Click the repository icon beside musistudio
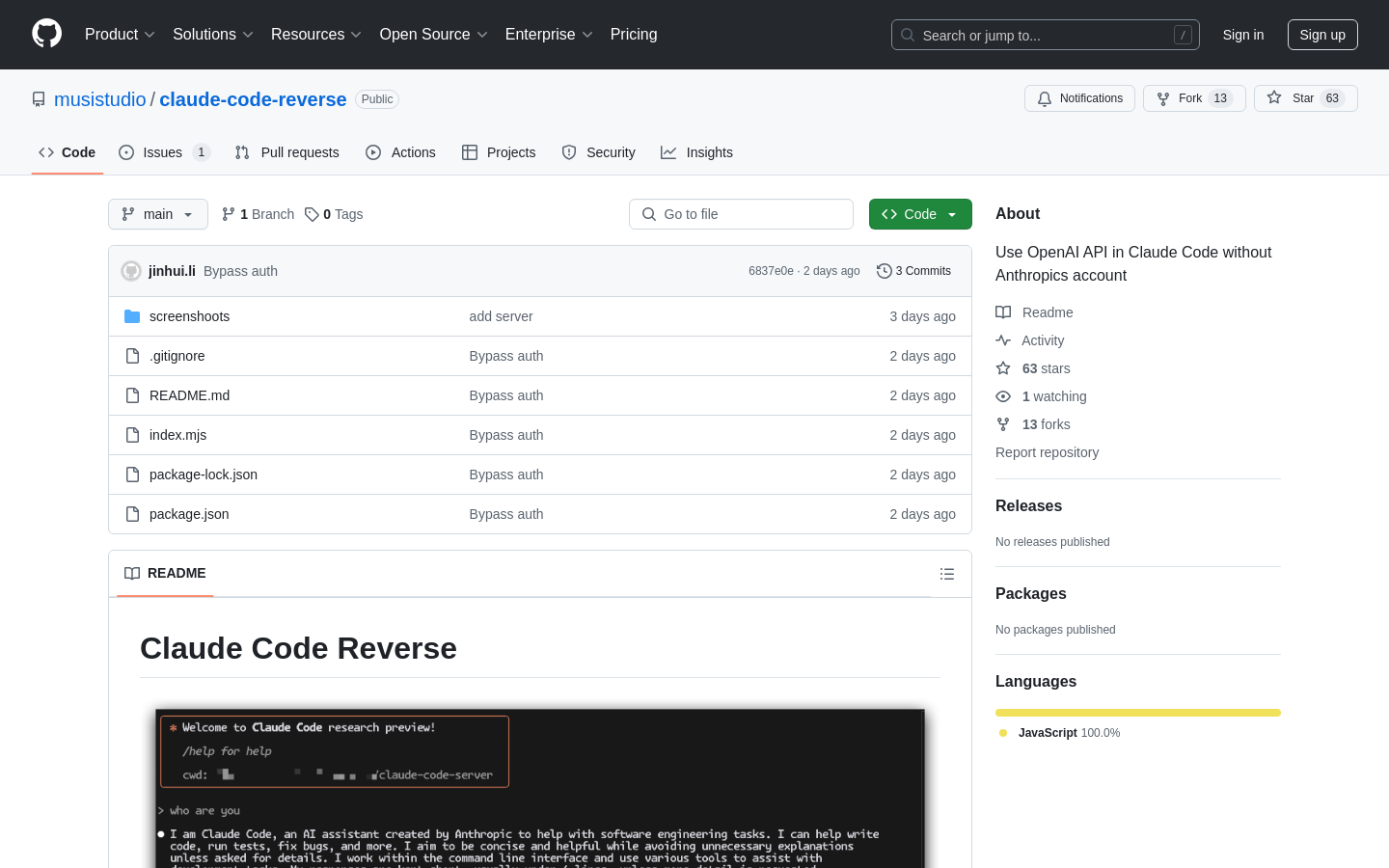 39,99
